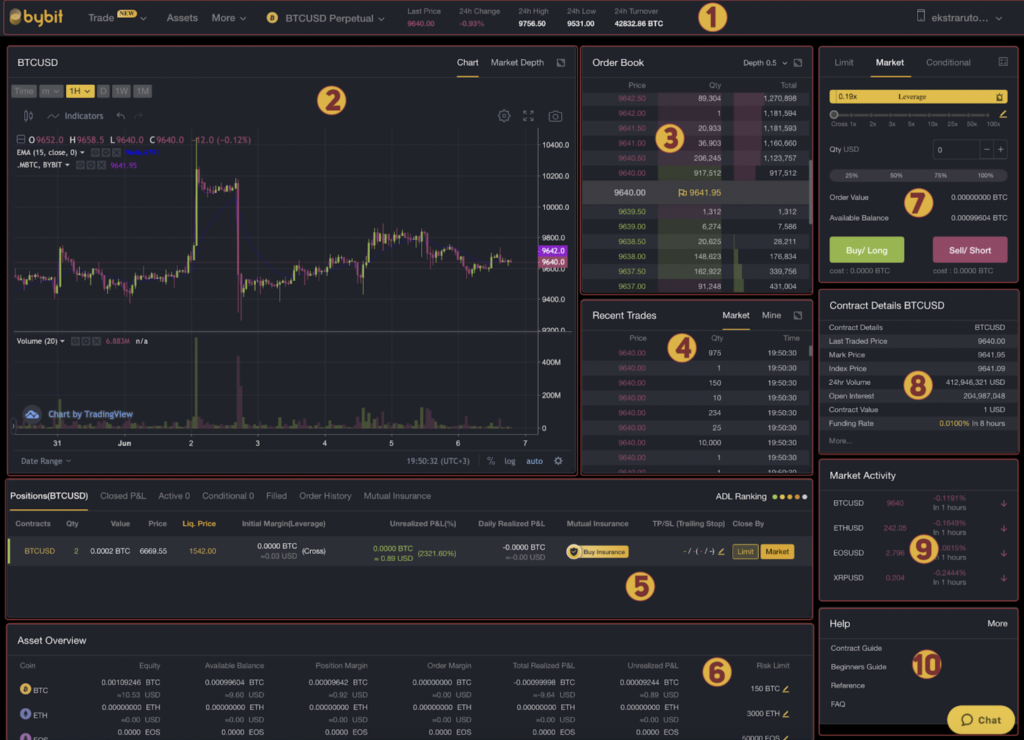The image size is (1024, 740).
Task: Click the Qty USD input field
Action: [956, 150]
